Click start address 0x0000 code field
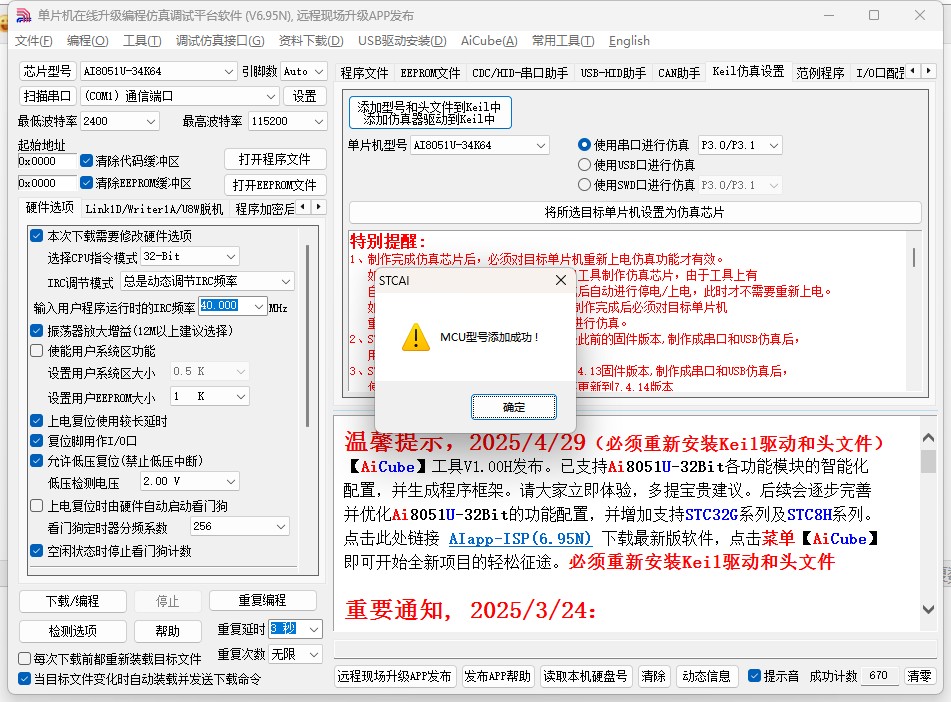 [47, 161]
